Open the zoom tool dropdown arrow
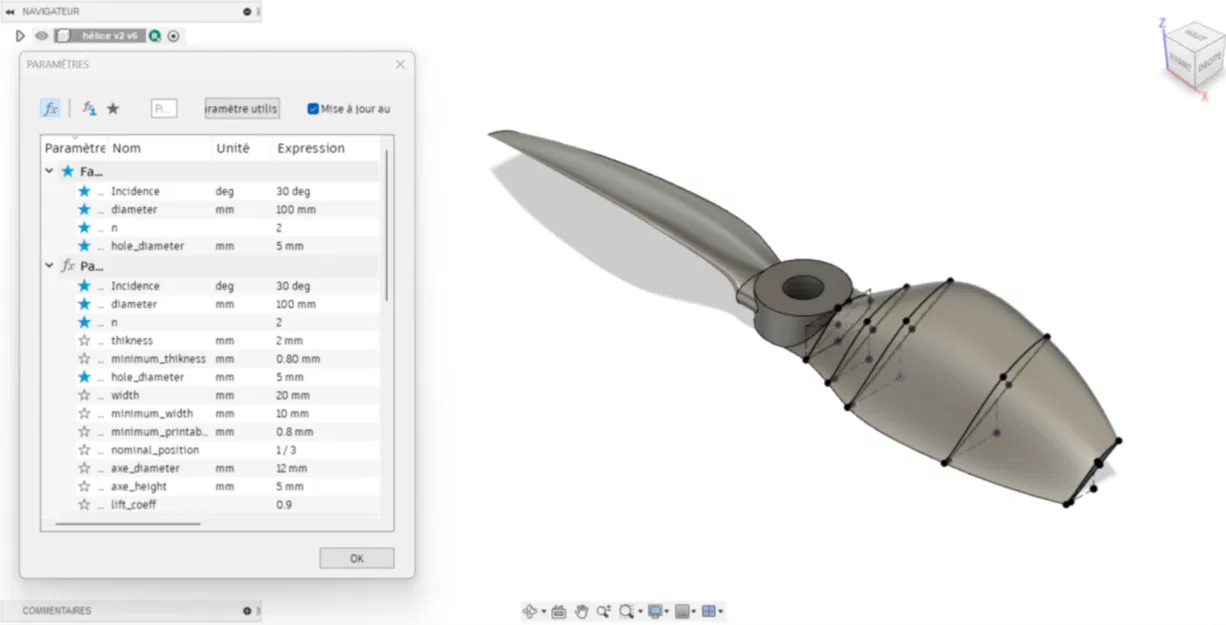This screenshot has width=1226, height=625. [x=640, y=610]
